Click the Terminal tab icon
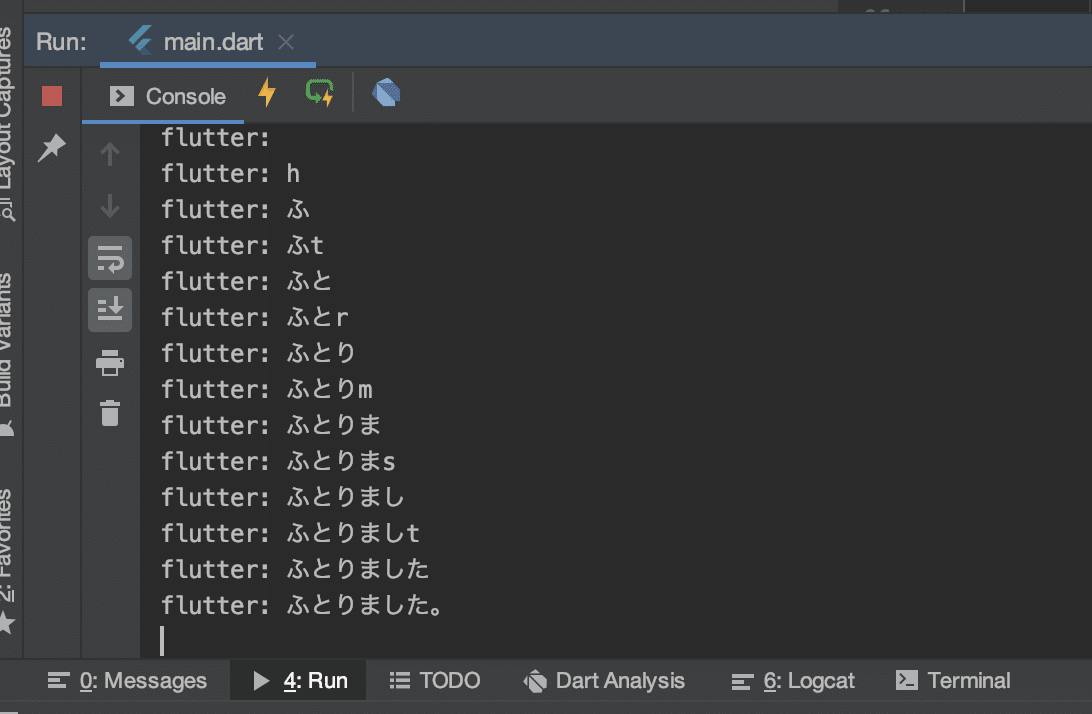The height and width of the screenshot is (714, 1092). tap(906, 680)
